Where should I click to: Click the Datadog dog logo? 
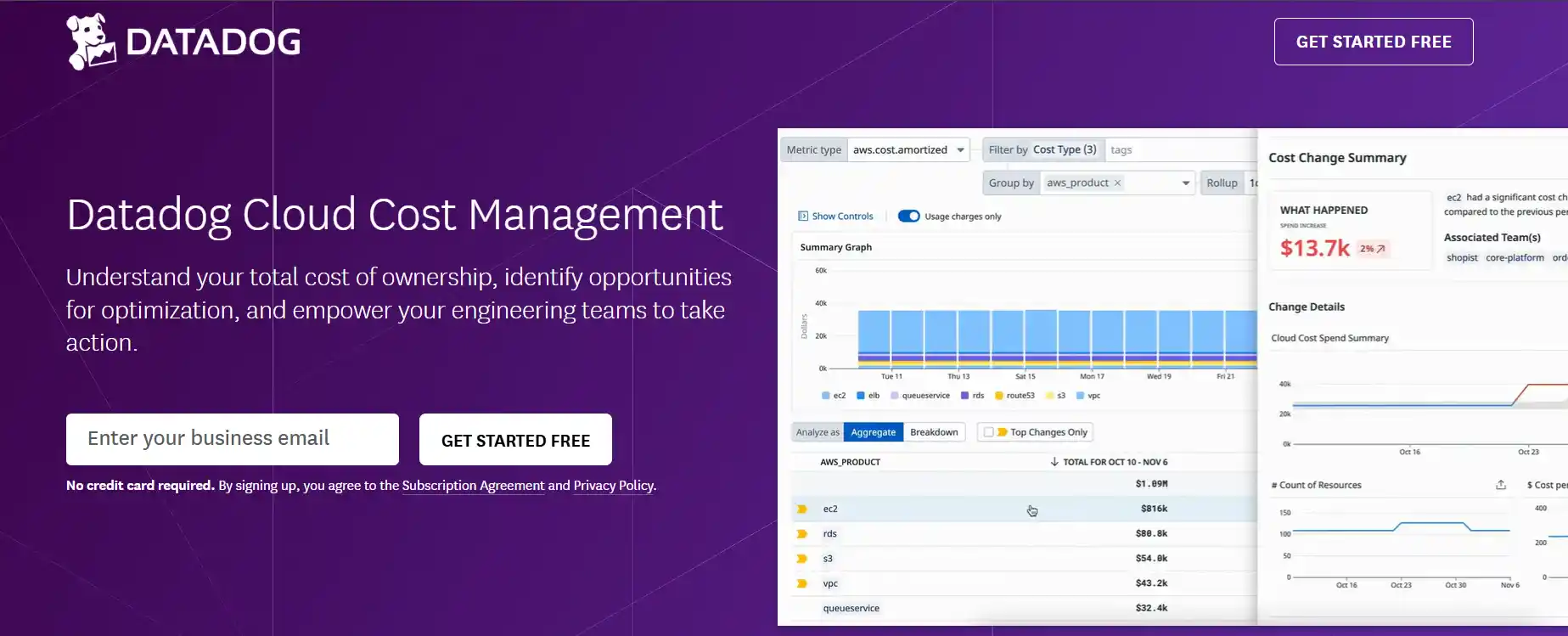[x=91, y=42]
